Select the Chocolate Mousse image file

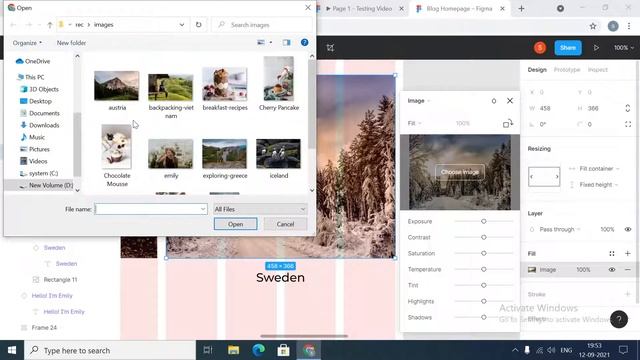117,147
